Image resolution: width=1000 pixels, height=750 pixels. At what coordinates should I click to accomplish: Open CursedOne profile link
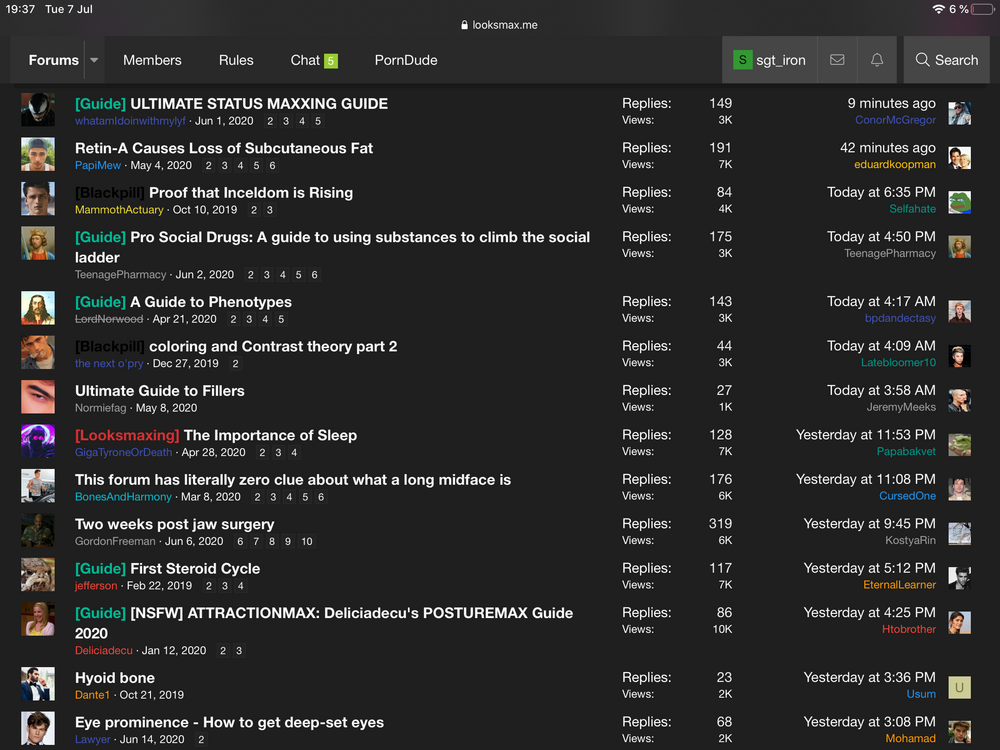click(x=908, y=496)
